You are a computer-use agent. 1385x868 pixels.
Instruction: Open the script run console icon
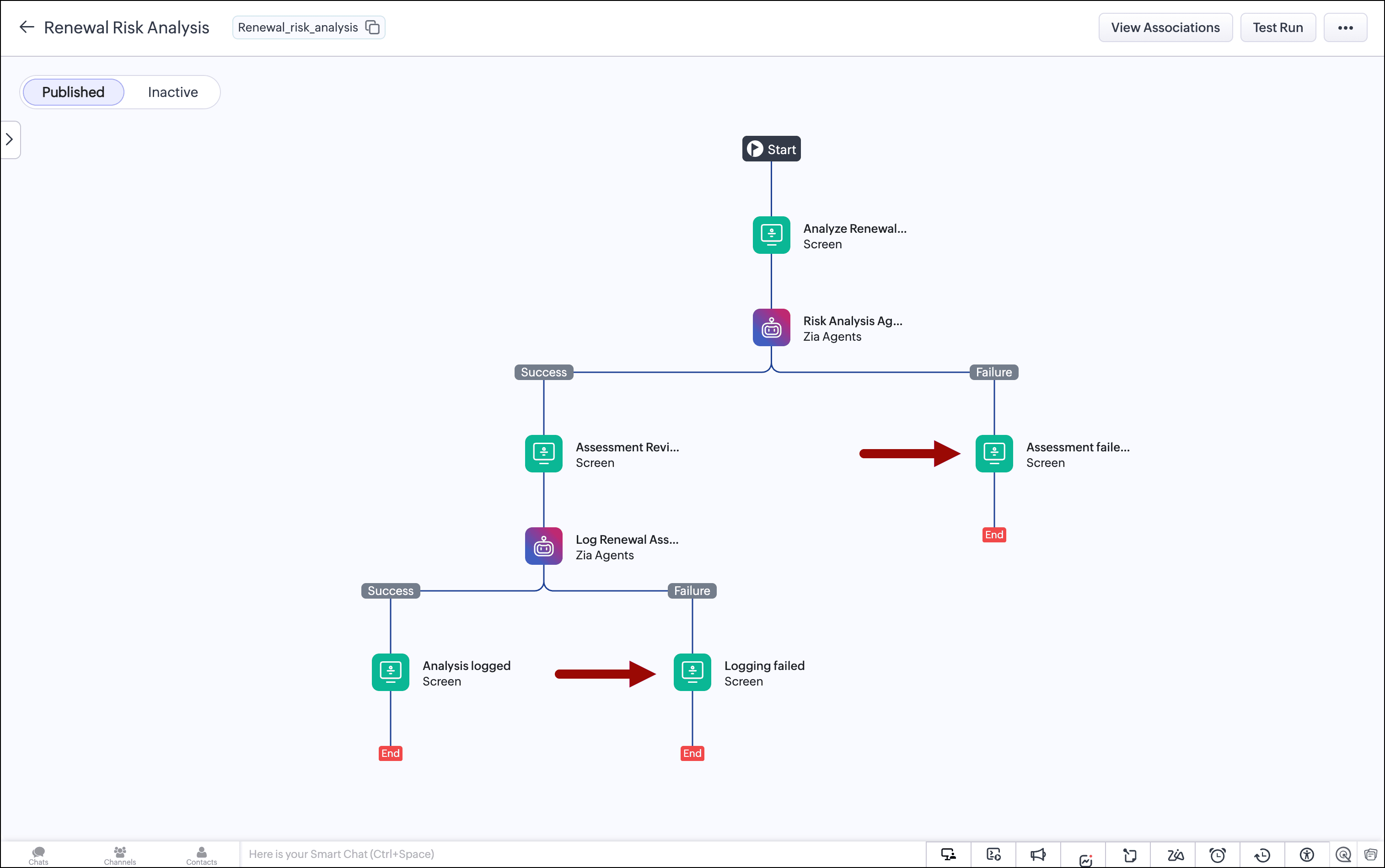(993, 855)
